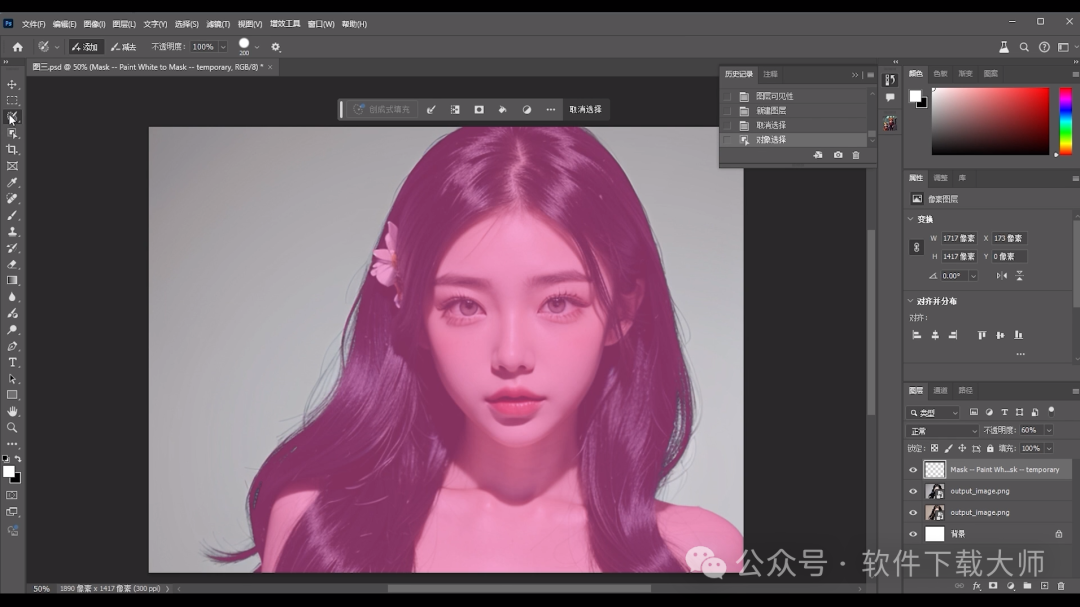Screen dimensions: 1080x607
Task: Open rotation angle dropdown in Properties
Action: (973, 276)
